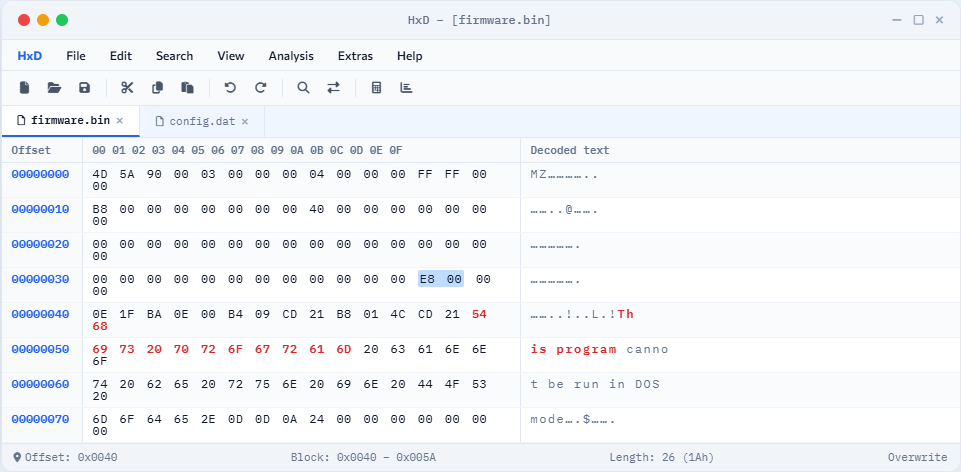Screen dimensions: 961x472
Task: Click offset 00000070 row label
Action: click(40, 419)
